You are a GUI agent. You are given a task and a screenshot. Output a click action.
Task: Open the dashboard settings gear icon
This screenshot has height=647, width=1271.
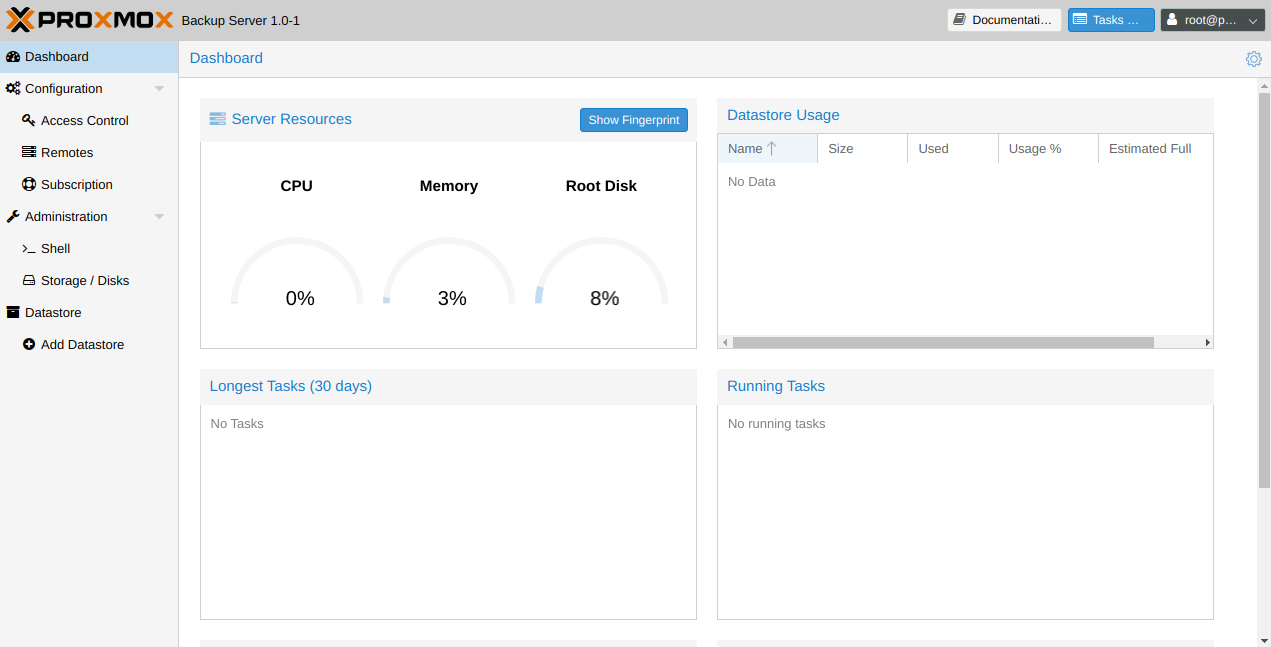(1253, 59)
